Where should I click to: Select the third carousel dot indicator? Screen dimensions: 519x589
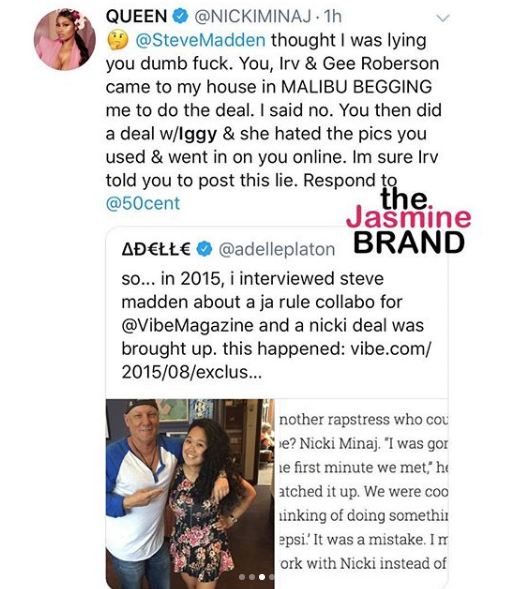click(262, 577)
